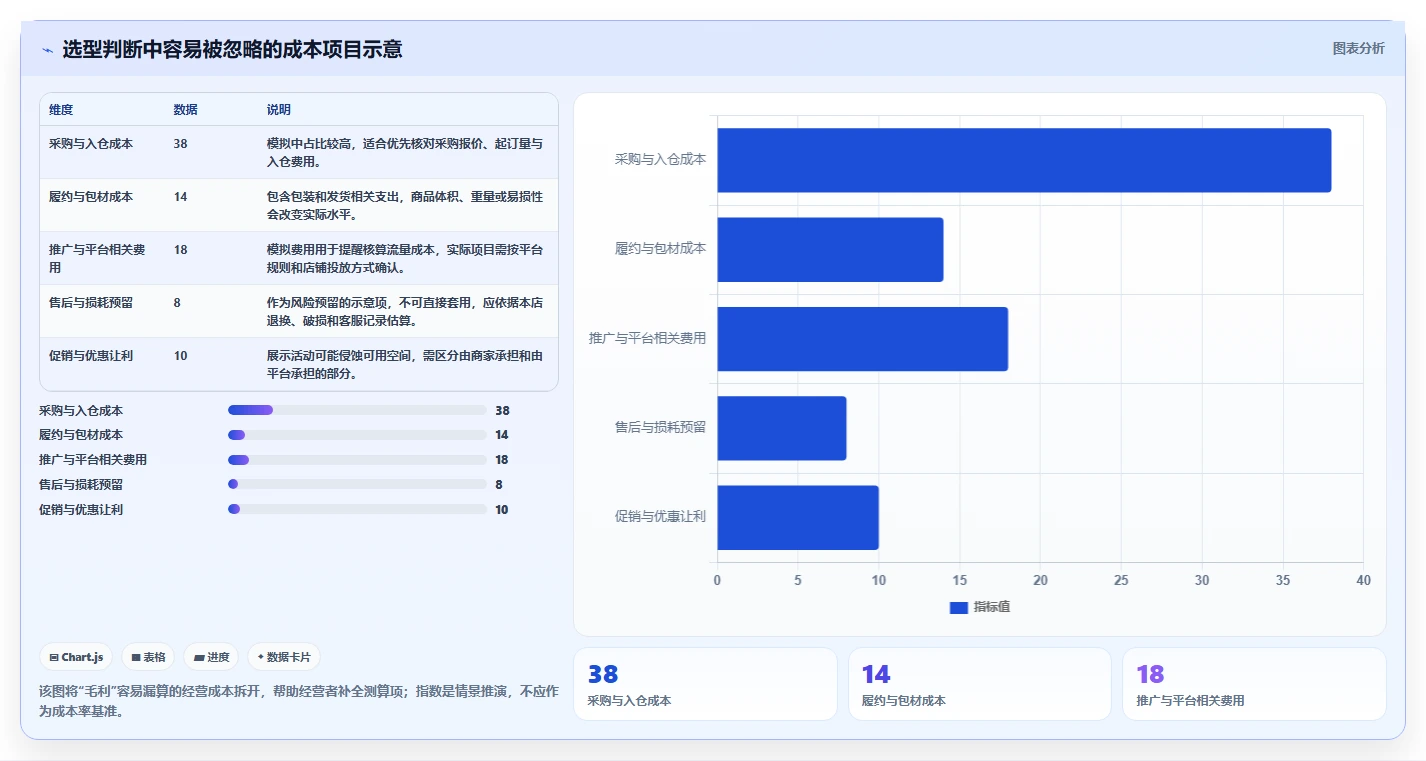Click the value 38 beside the progress bar
1426x761 pixels.
pos(502,410)
